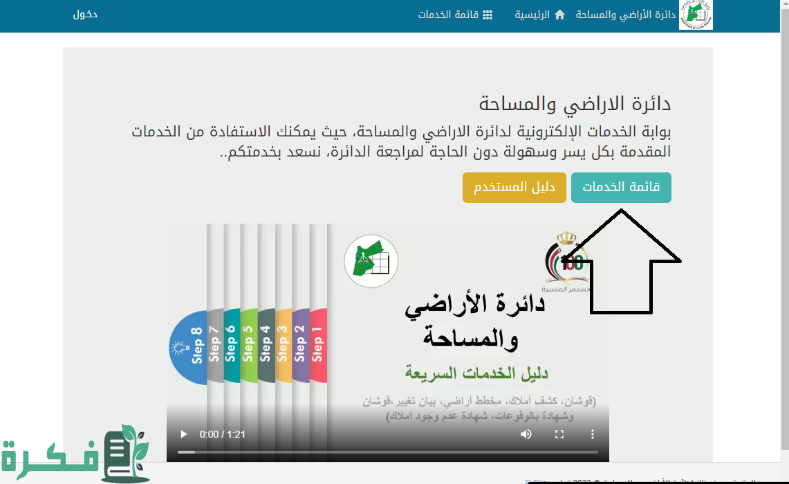
Task: Click the دخول login link
Action: pyautogui.click(x=85, y=15)
